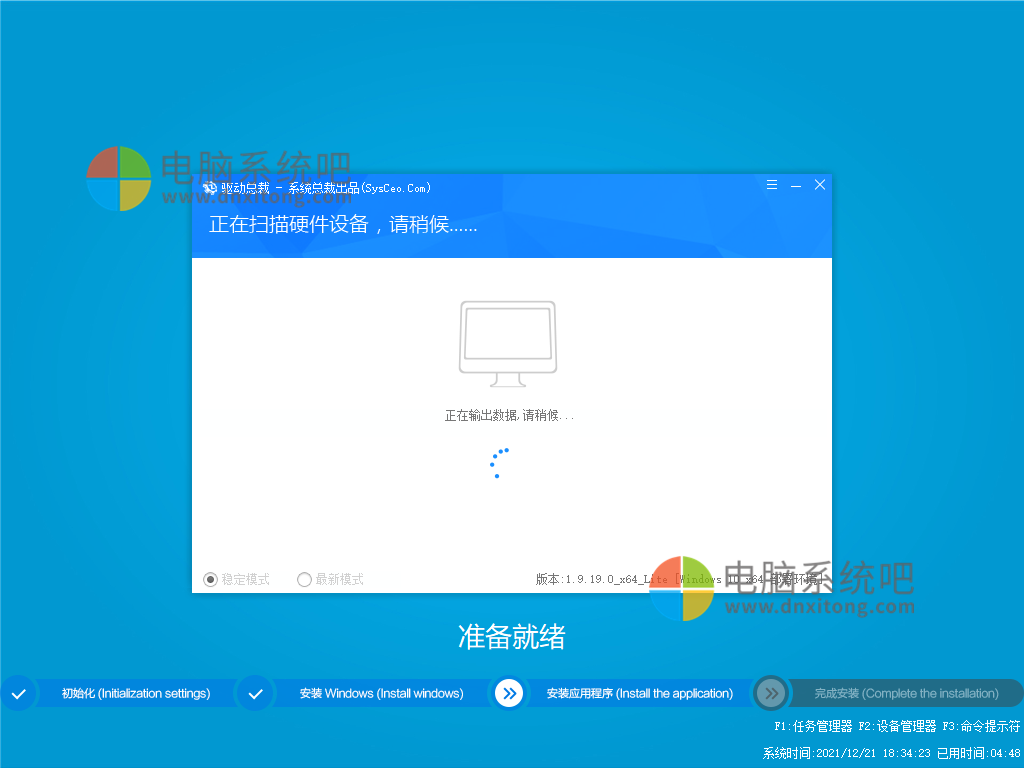This screenshot has width=1024, height=768.
Task: Click the double-arrow icon before 安装应用程序
Action: pos(509,693)
